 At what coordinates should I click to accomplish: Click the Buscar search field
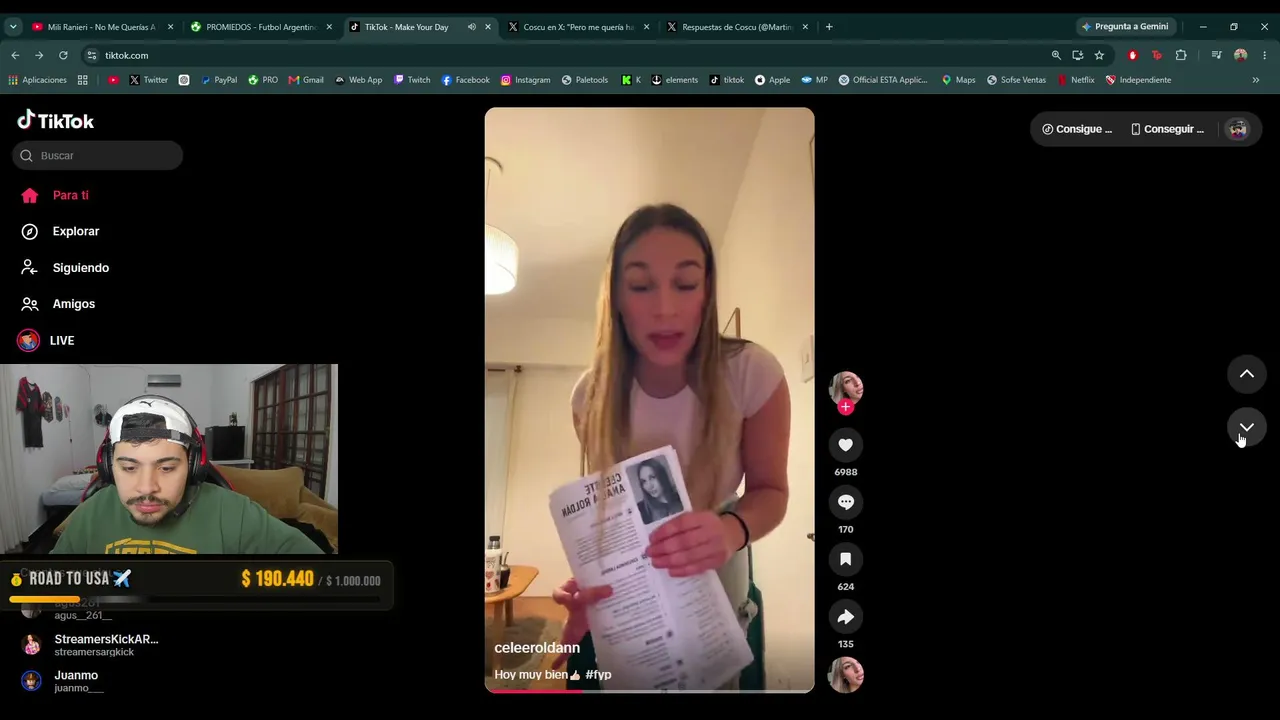pos(98,155)
